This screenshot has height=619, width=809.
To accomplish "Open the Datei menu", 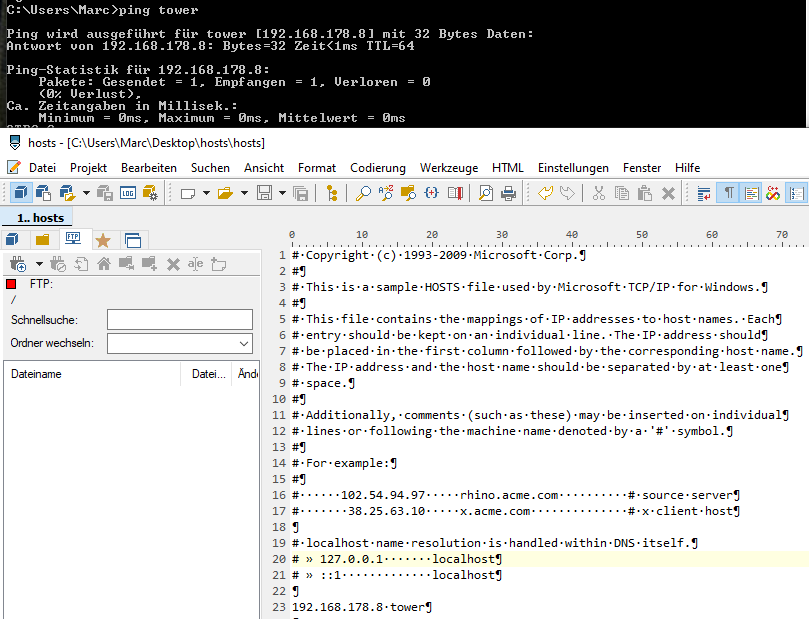I will pyautogui.click(x=42, y=168).
